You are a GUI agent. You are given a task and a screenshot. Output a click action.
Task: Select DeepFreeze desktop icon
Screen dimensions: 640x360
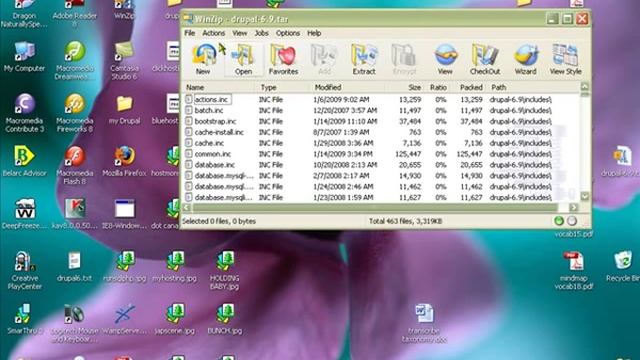[x=24, y=214]
